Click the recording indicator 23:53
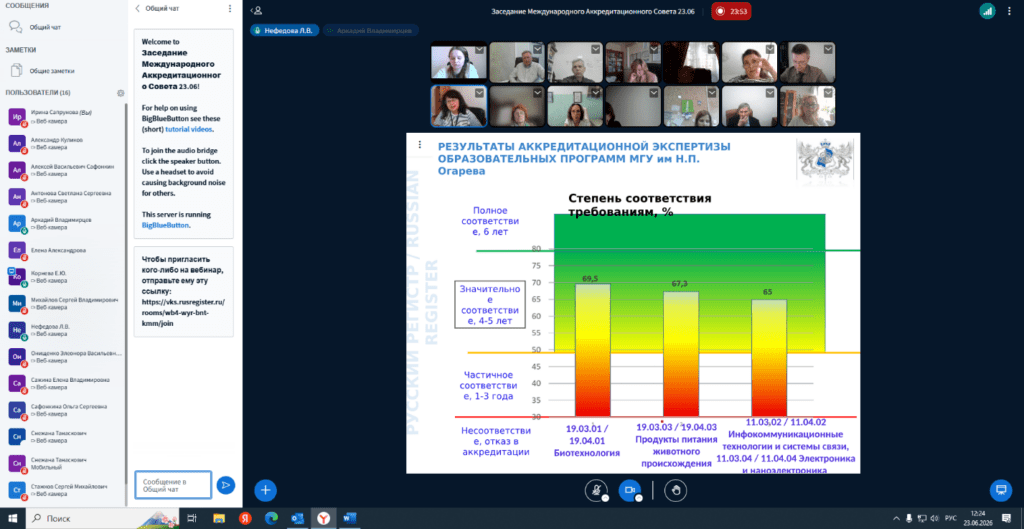 point(731,10)
